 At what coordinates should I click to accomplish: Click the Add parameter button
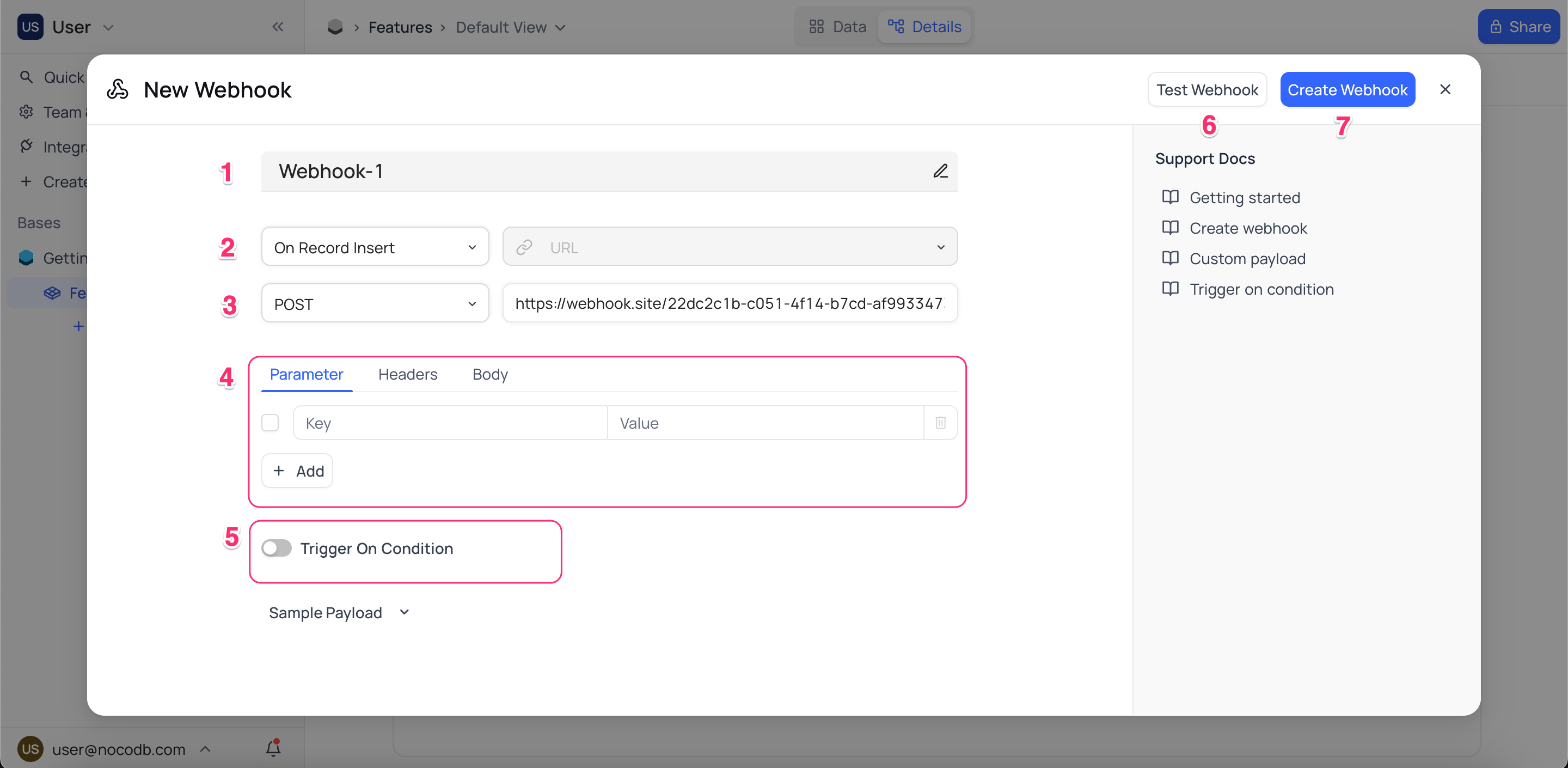click(x=298, y=470)
